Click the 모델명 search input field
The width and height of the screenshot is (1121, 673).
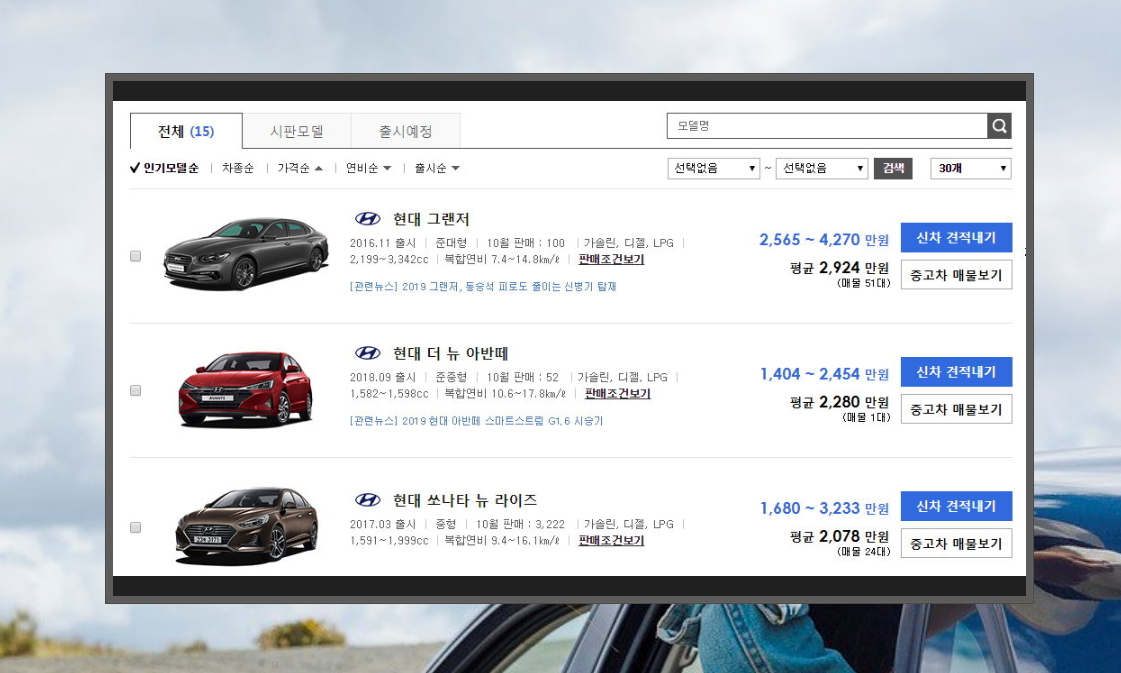coord(827,126)
